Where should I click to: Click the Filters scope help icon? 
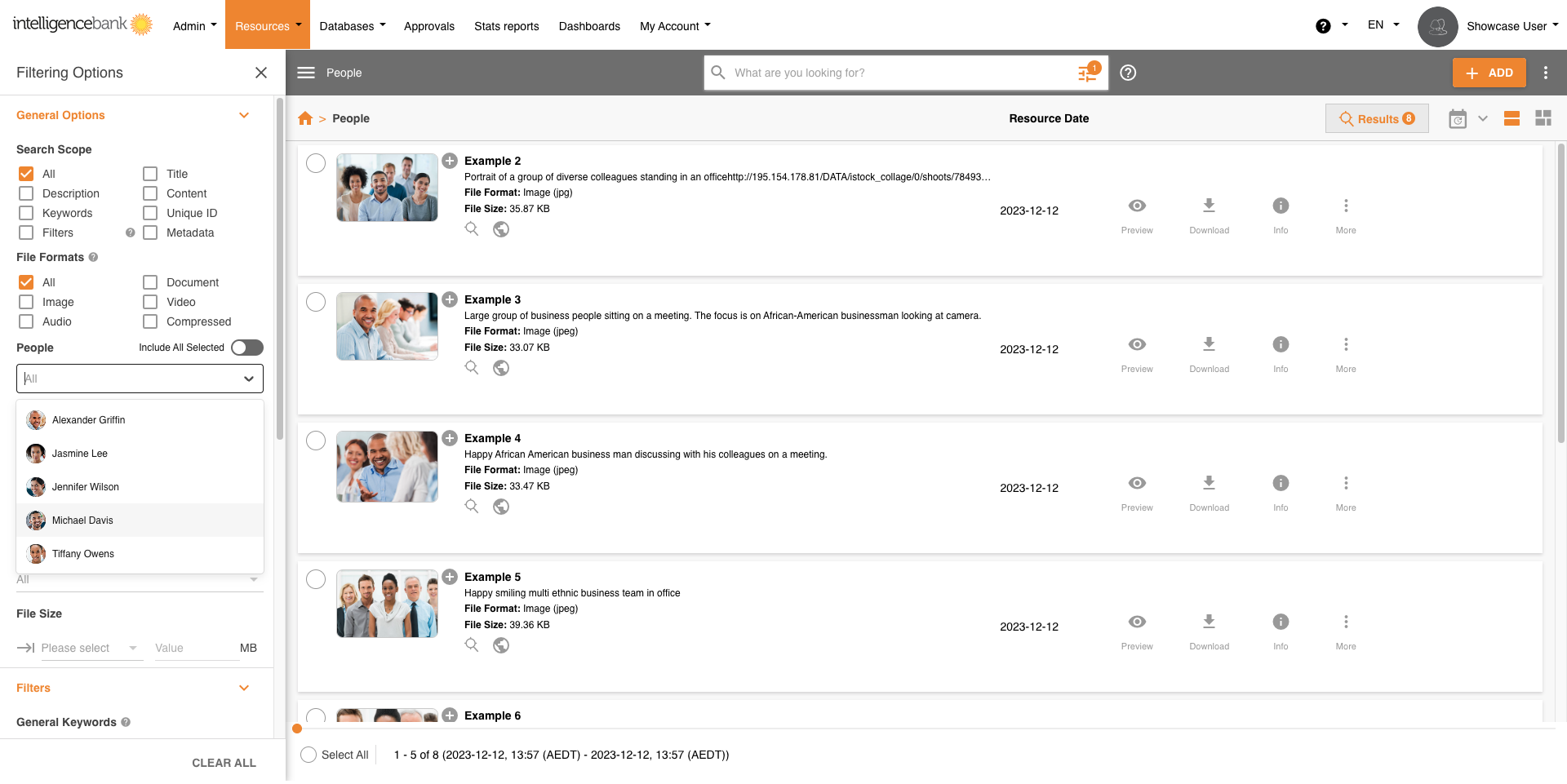pos(130,233)
